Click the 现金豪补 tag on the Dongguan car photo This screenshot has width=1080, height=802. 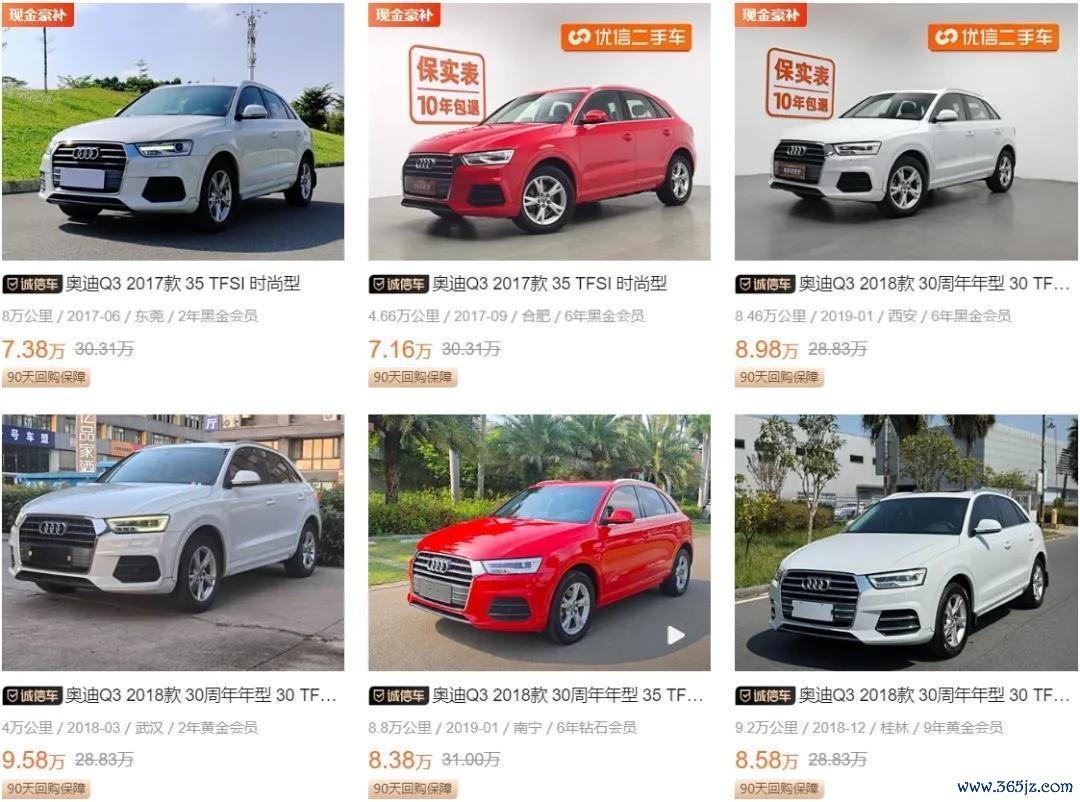[38, 14]
